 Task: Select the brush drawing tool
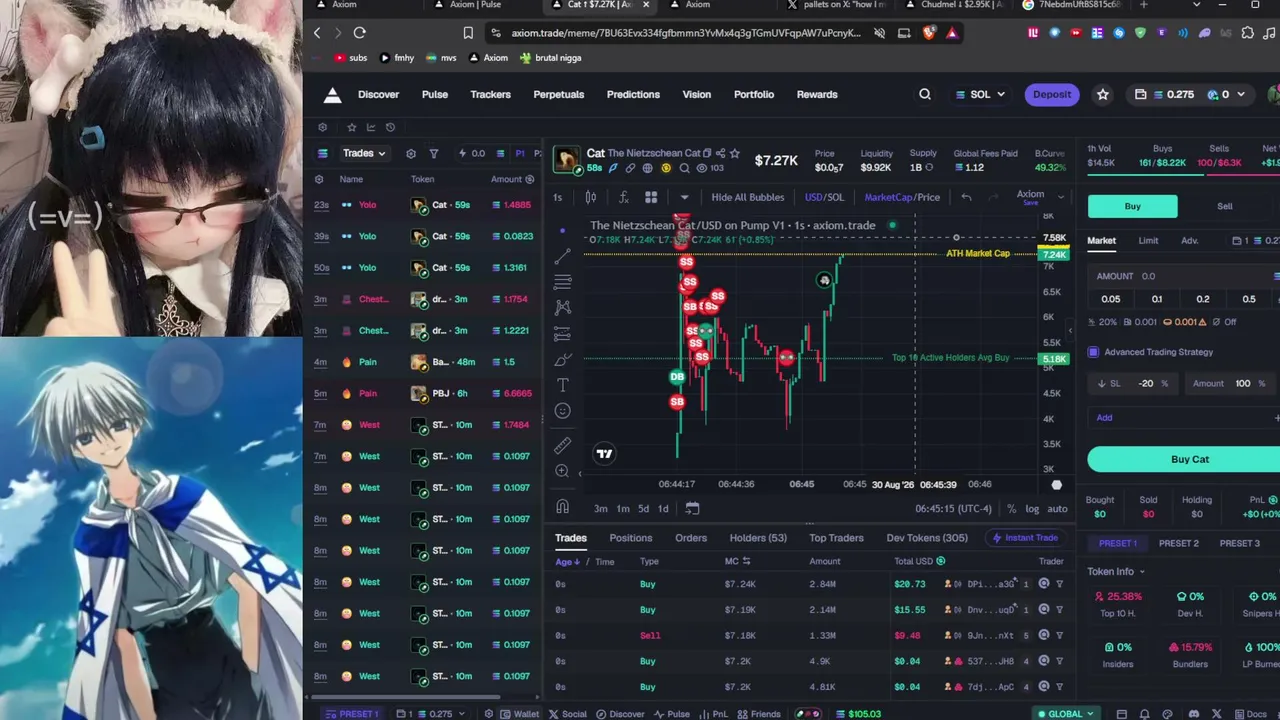point(563,360)
